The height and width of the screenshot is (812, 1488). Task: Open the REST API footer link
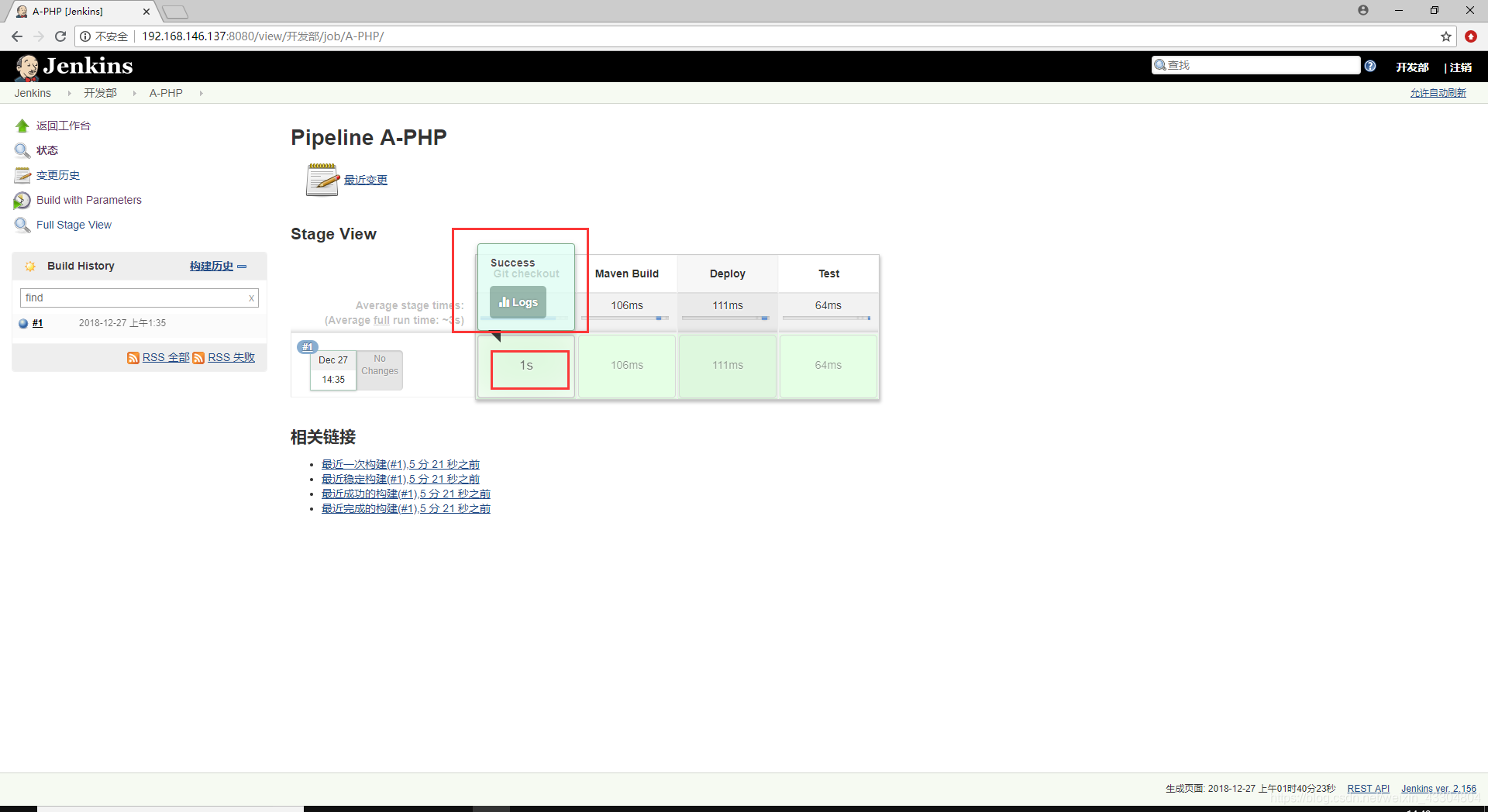1369,789
